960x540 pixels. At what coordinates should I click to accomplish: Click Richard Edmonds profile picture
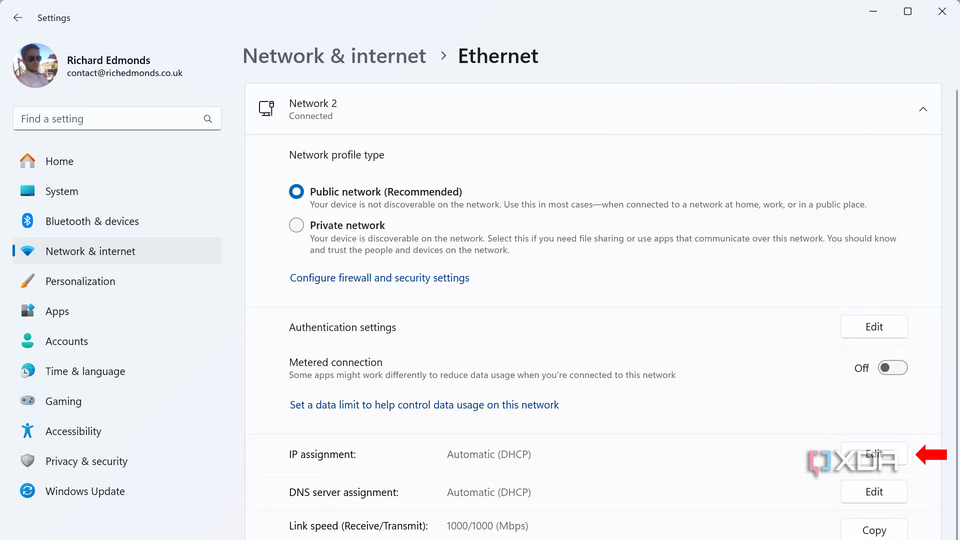tap(36, 66)
